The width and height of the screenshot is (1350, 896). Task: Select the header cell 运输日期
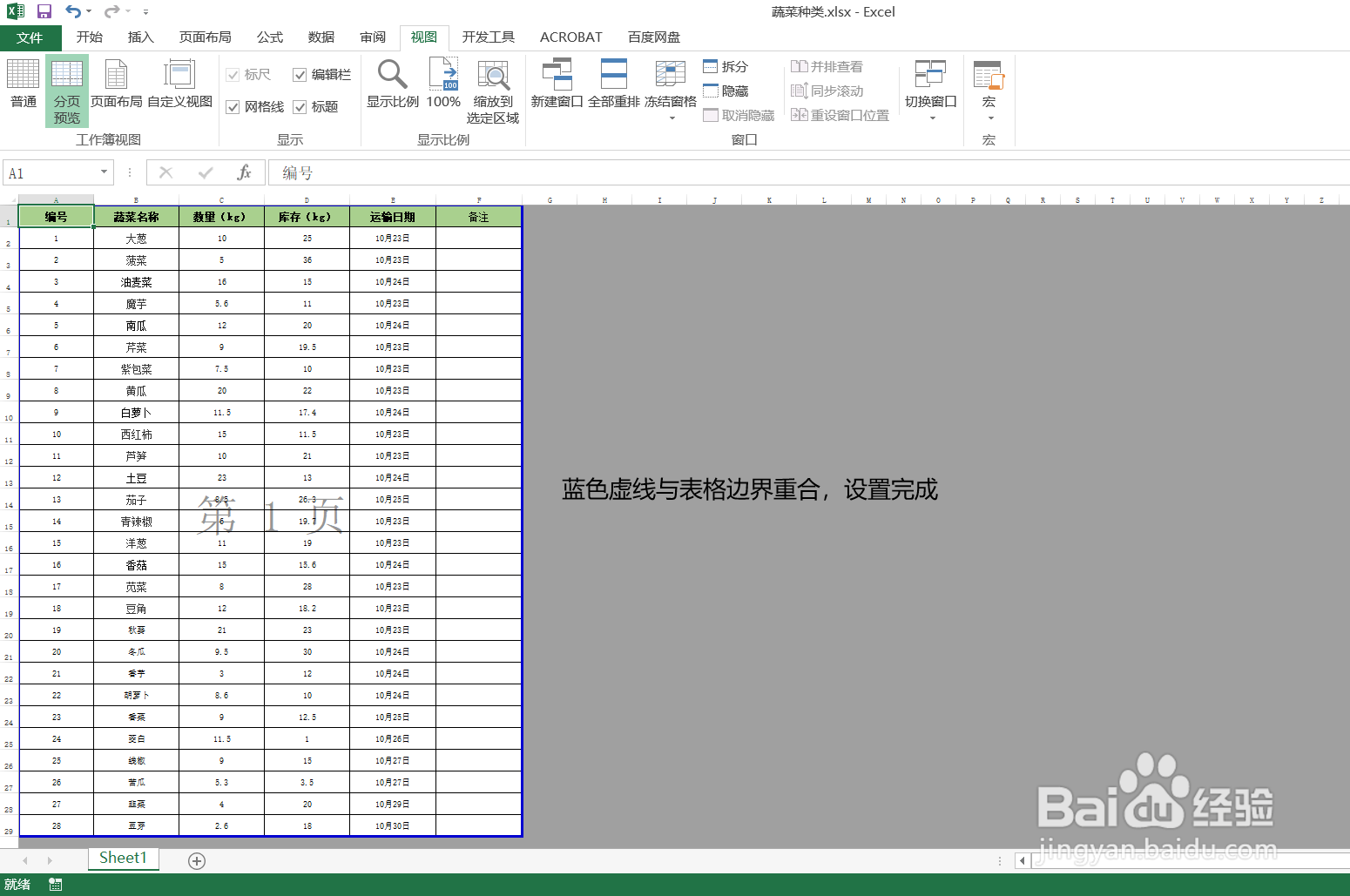[393, 217]
